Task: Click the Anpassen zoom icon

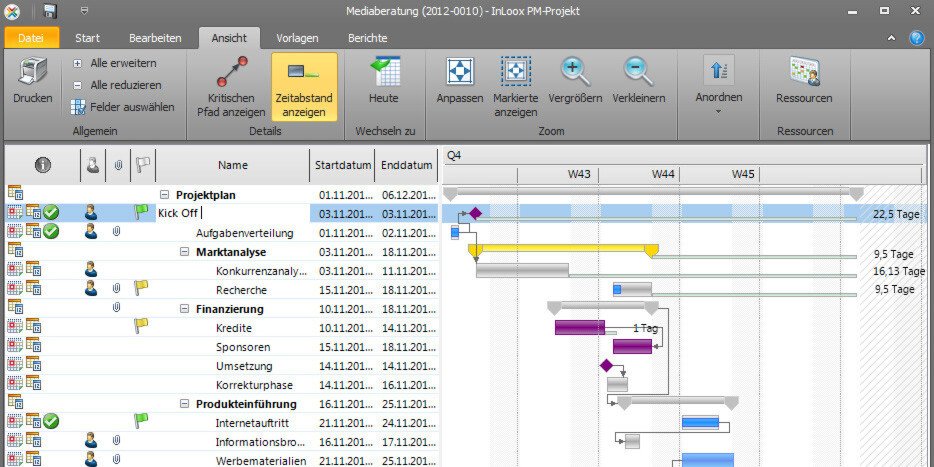Action: tap(460, 71)
